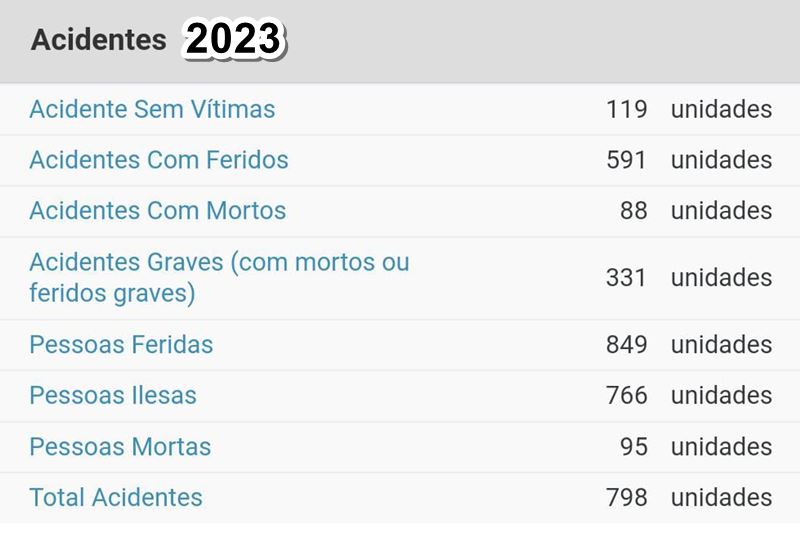The width and height of the screenshot is (800, 546).
Task: Open Acidentes Graves (com mortos ou feridos graves)
Action: click(219, 278)
